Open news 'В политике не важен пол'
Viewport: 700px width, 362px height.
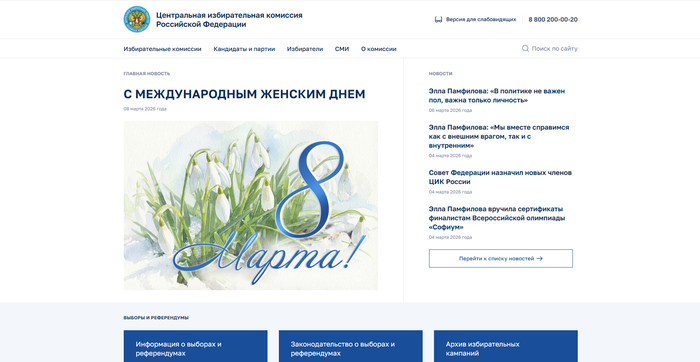coord(497,96)
